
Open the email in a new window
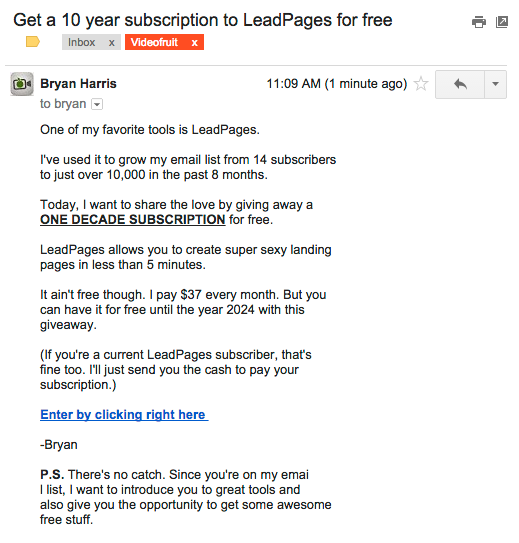tap(502, 22)
